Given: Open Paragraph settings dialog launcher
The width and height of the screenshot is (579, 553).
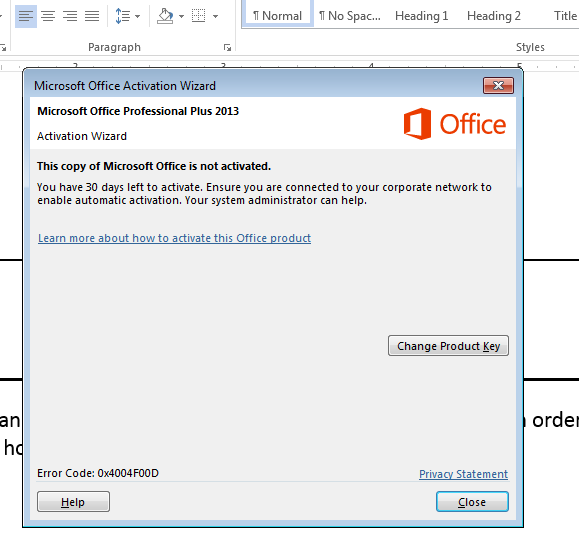Looking at the screenshot, I should 227,47.
